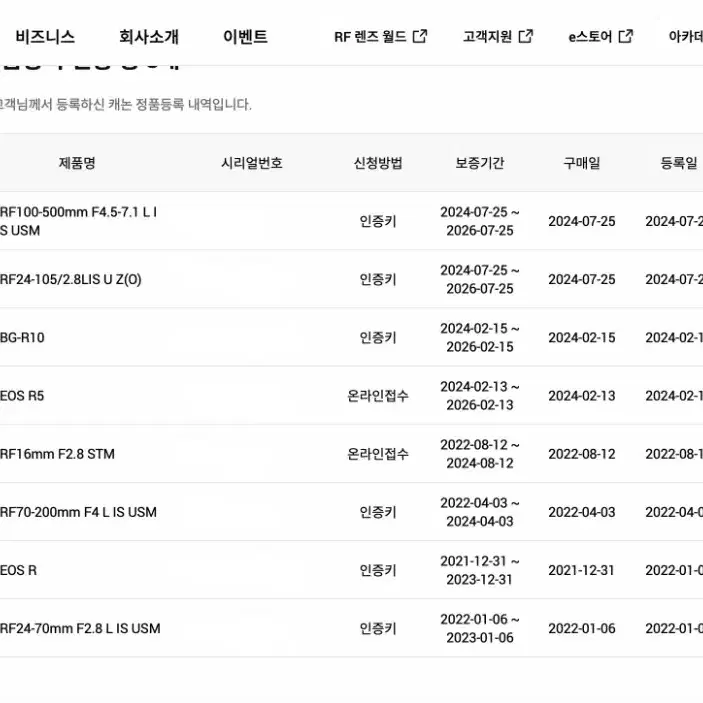Click warranty period 2022-01-06 ~ 2023-01-06
The width and height of the screenshot is (703, 703).
click(x=480, y=629)
